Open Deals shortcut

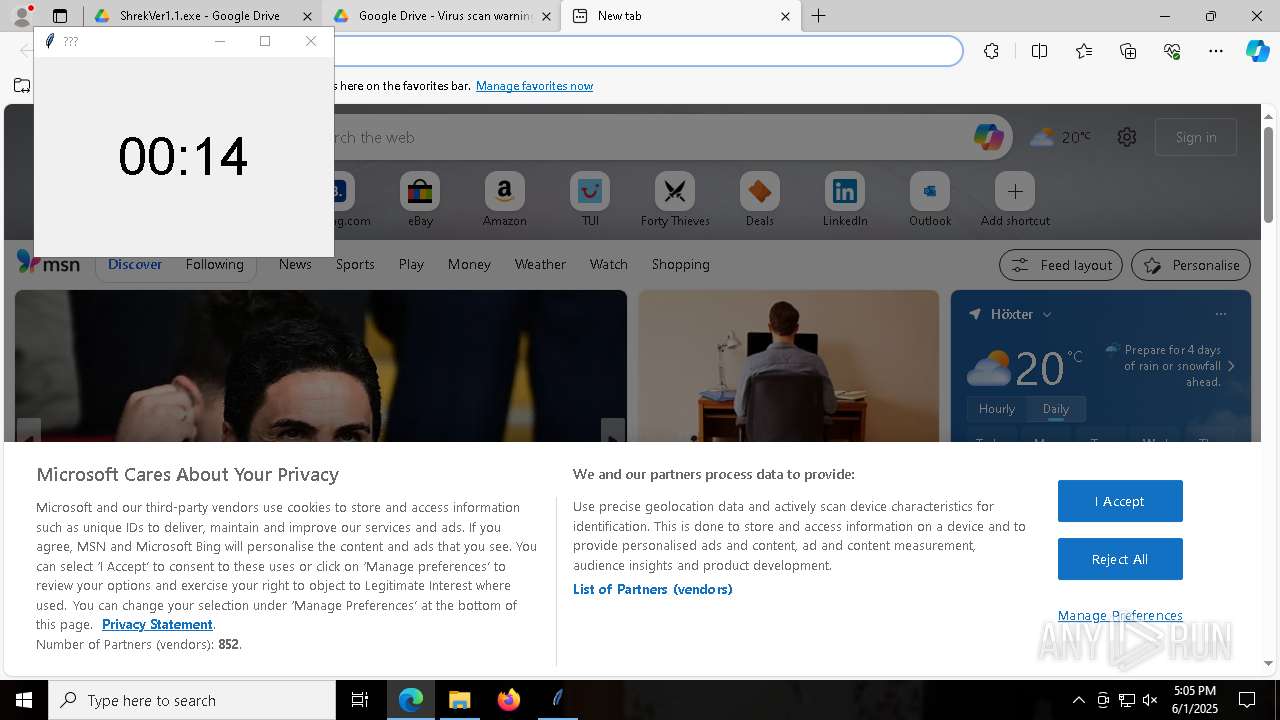click(760, 200)
